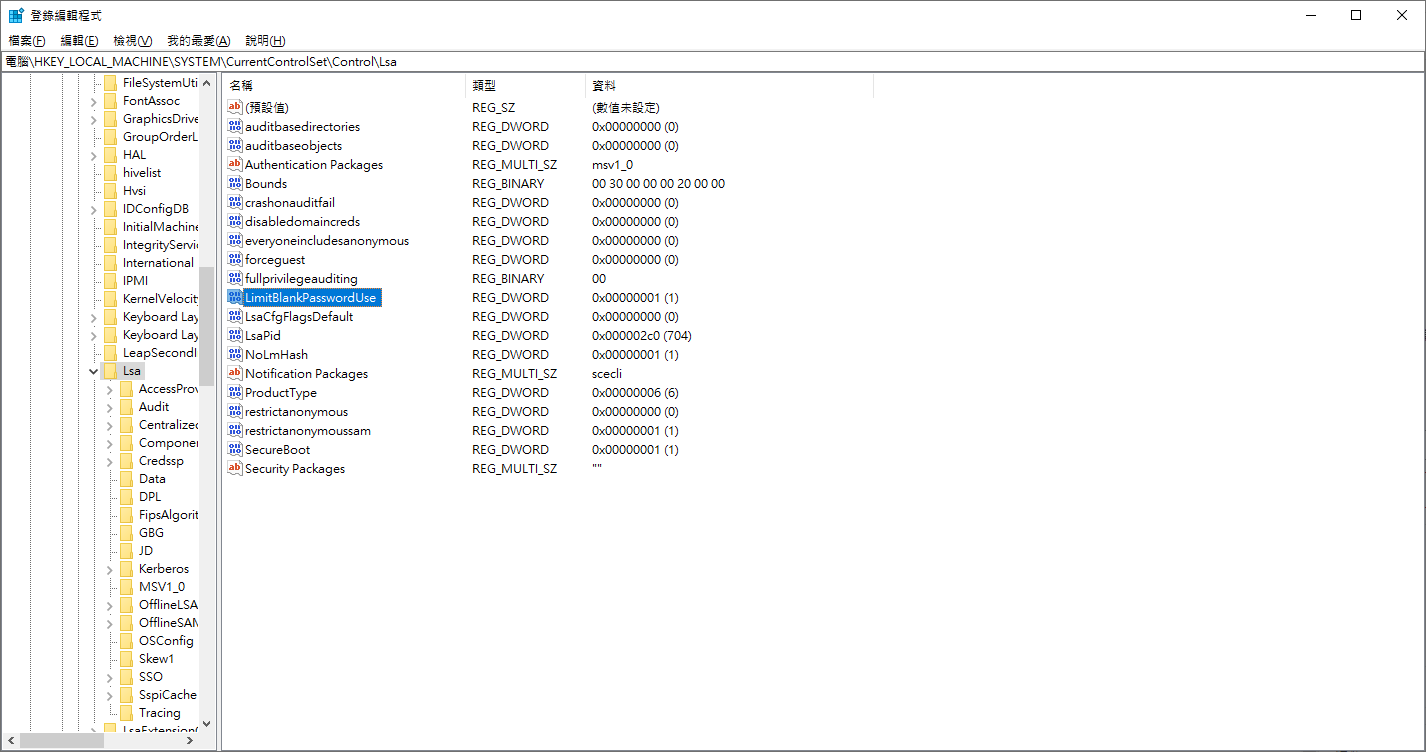
Task: Click the DWORD icon beside NoLmHash
Action: [x=235, y=355]
